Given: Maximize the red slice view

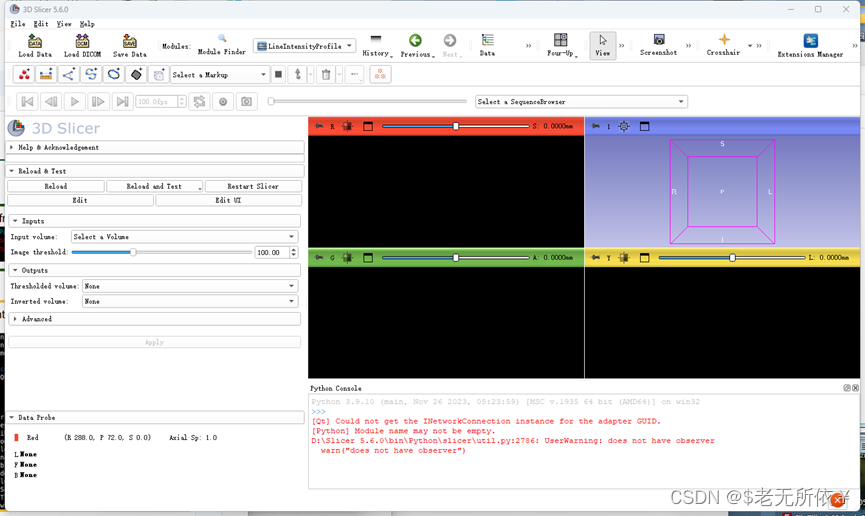Looking at the screenshot, I should click(368, 126).
